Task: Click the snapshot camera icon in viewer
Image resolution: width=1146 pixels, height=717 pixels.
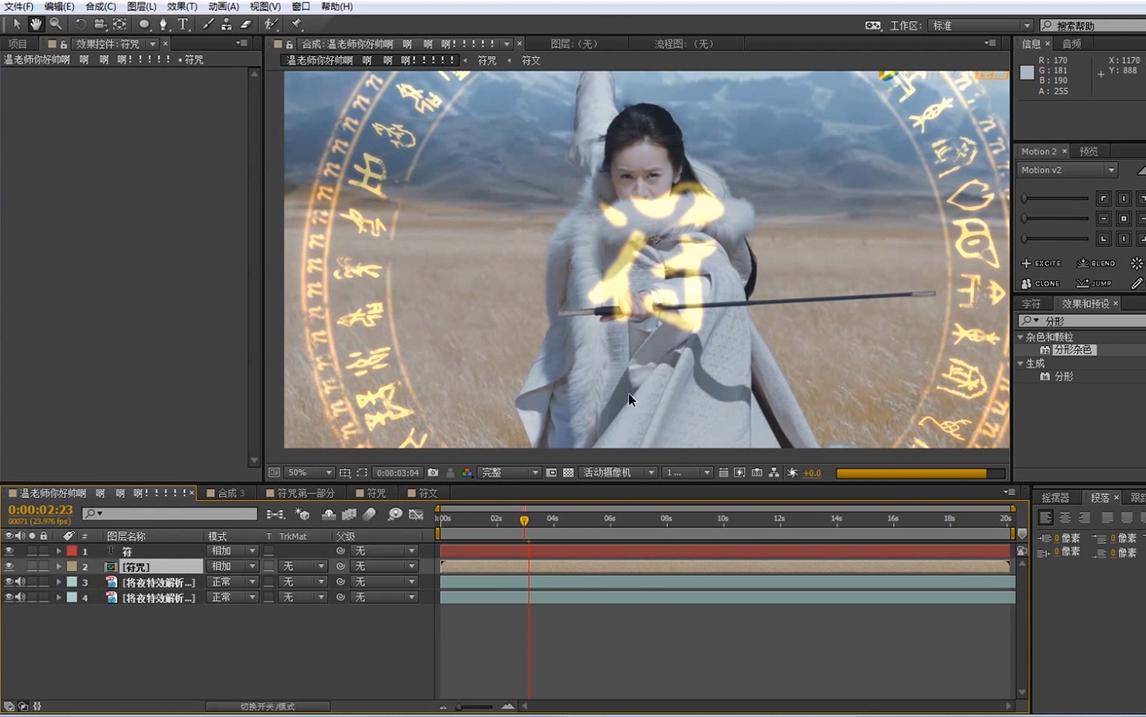Action: point(433,473)
